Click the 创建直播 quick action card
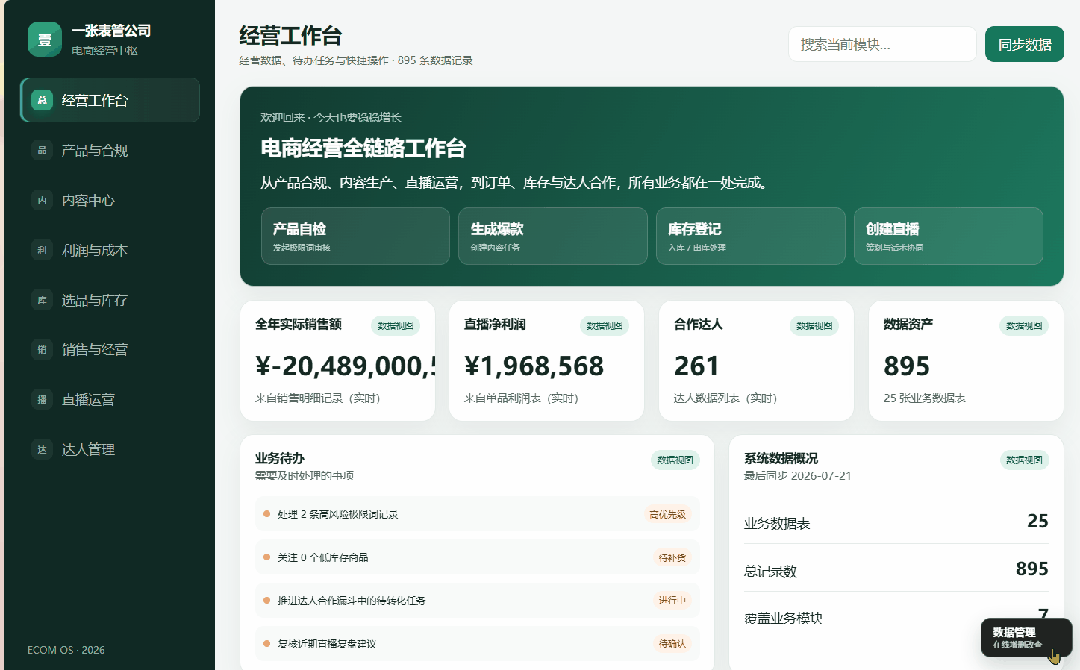Viewport: 1080px width, 670px height. click(948, 236)
